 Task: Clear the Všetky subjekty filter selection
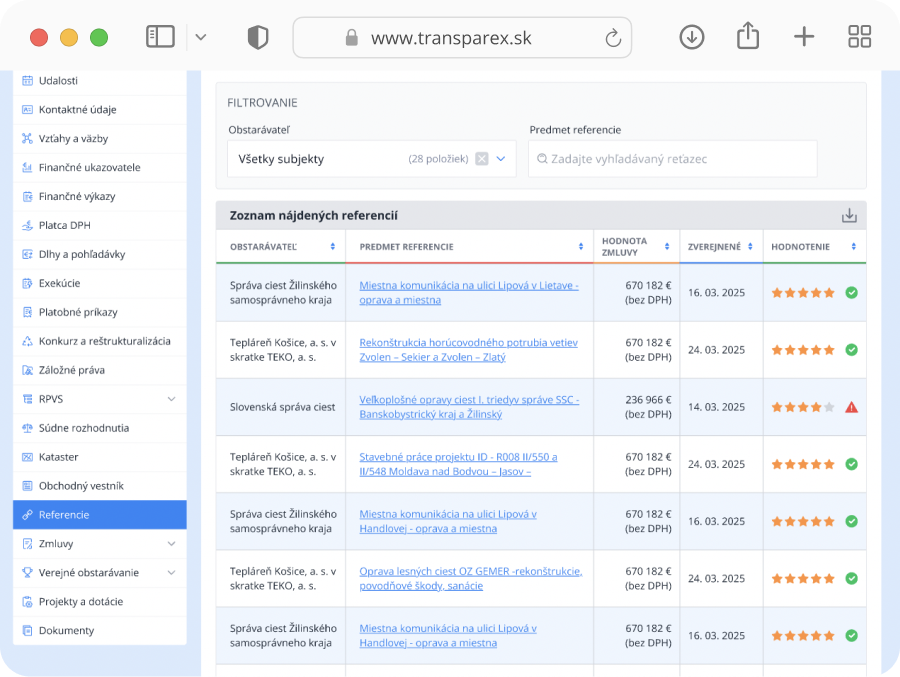482,159
